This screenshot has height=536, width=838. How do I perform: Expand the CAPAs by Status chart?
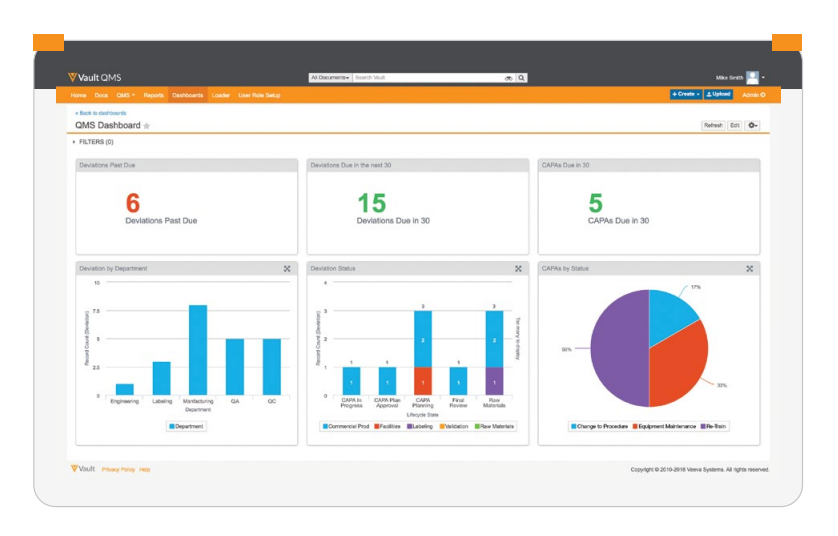[749, 268]
